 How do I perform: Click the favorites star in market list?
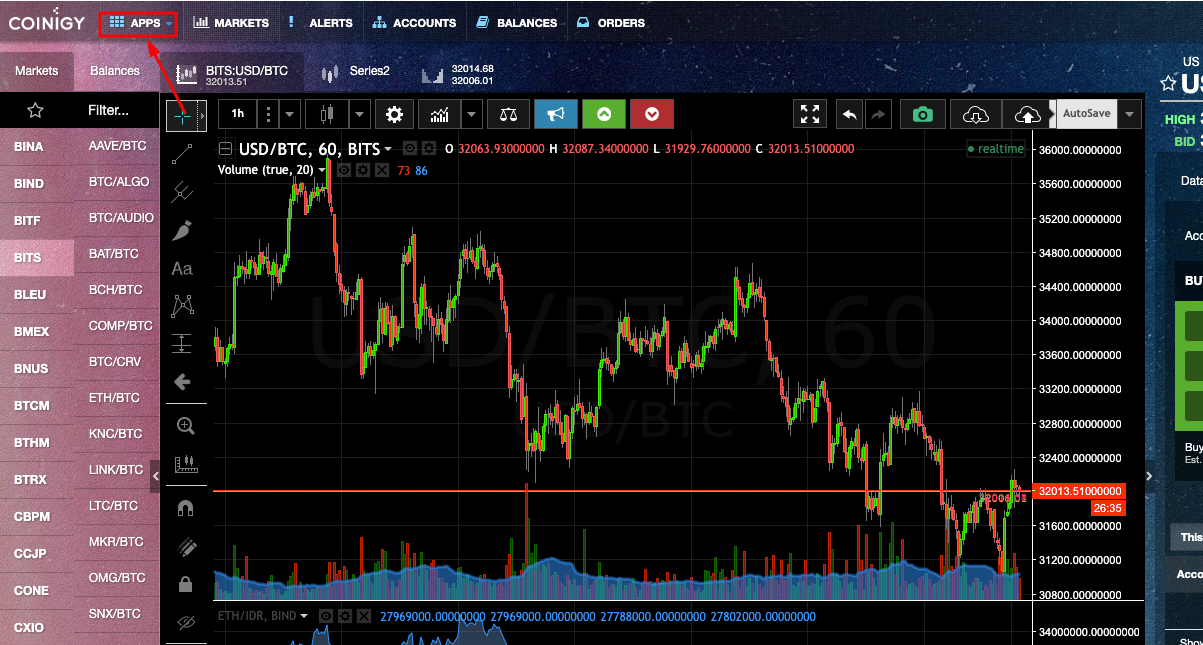click(x=35, y=110)
